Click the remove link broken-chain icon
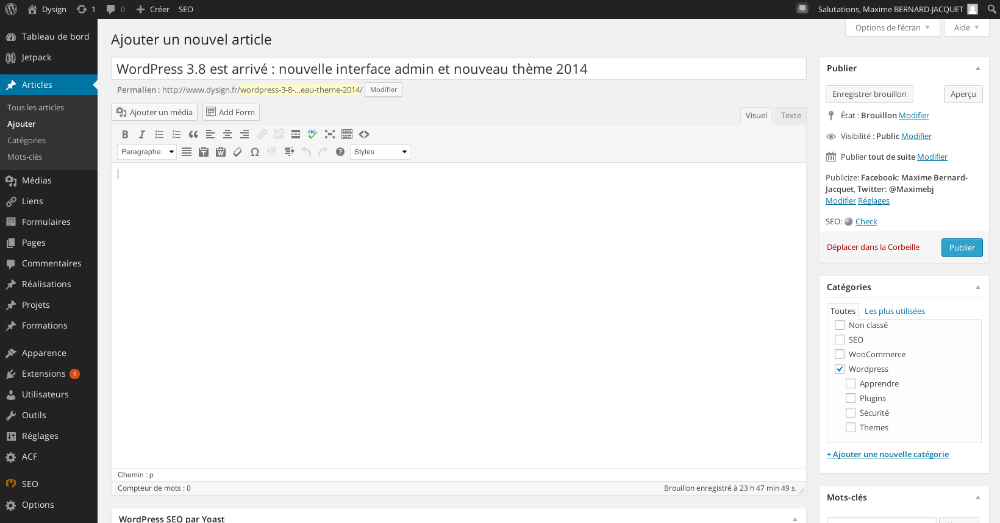 [x=279, y=135]
